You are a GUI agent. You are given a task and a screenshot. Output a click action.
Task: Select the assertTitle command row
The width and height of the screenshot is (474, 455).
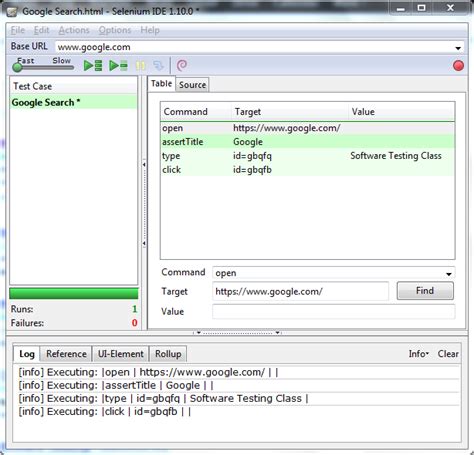(307, 142)
